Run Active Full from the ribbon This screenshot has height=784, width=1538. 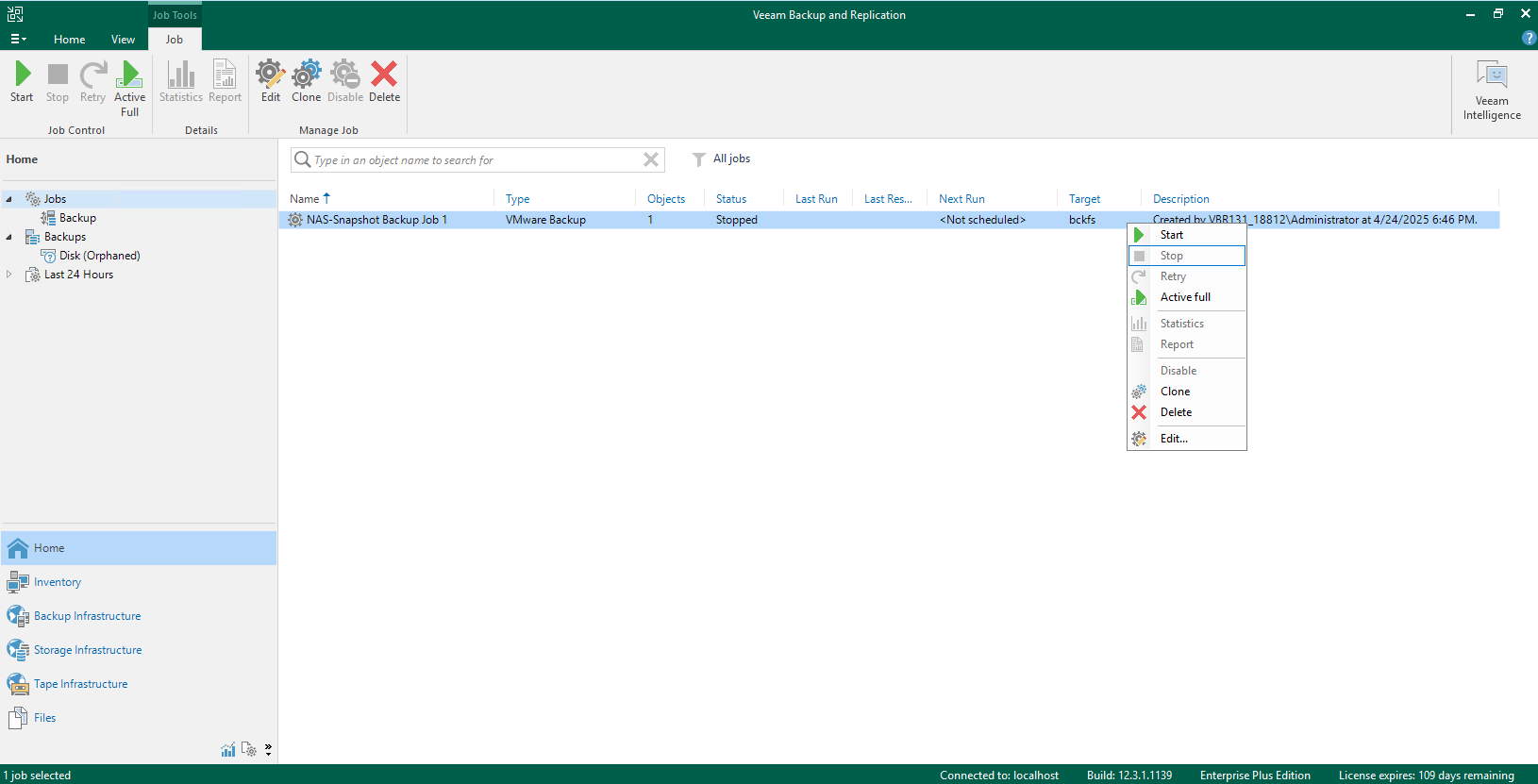130,89
